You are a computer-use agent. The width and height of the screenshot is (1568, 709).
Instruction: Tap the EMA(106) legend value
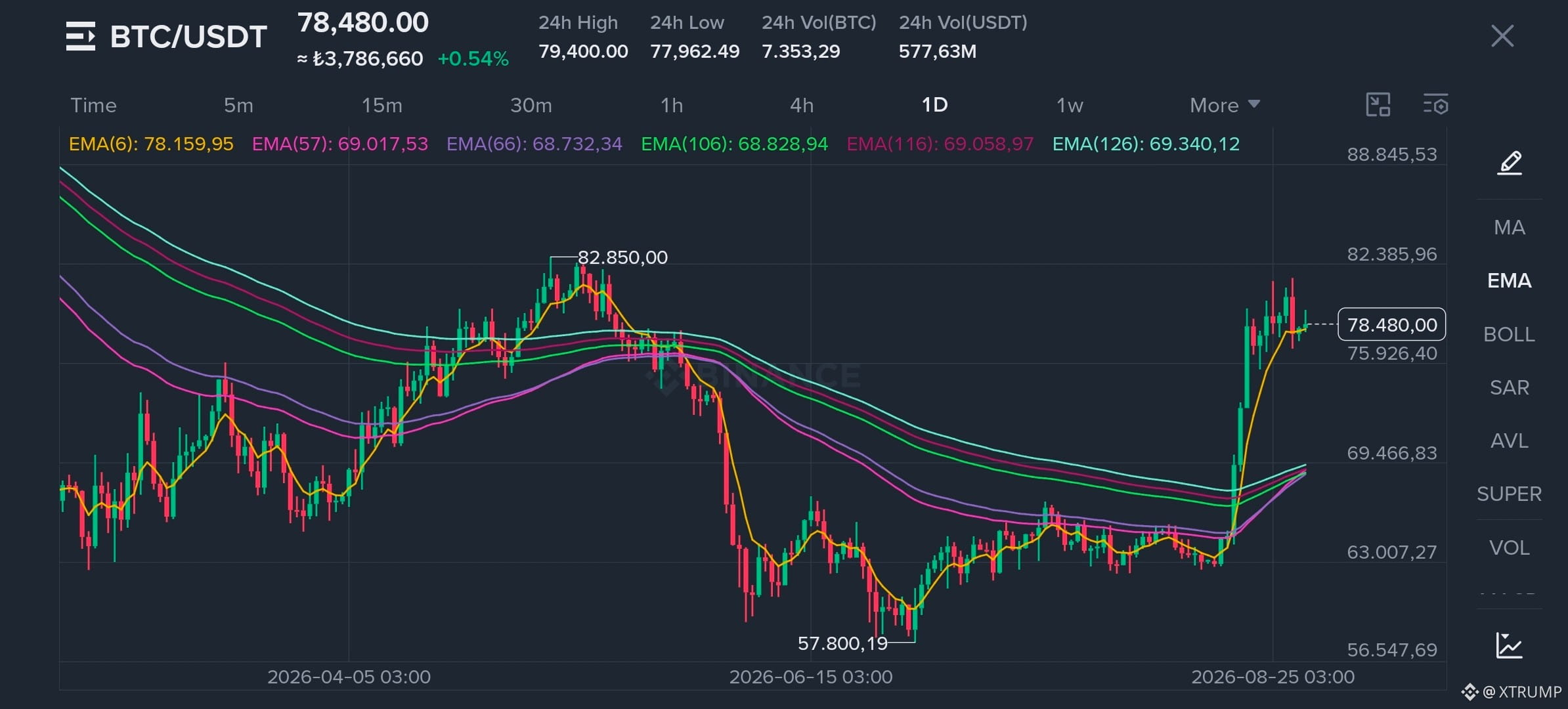[735, 144]
